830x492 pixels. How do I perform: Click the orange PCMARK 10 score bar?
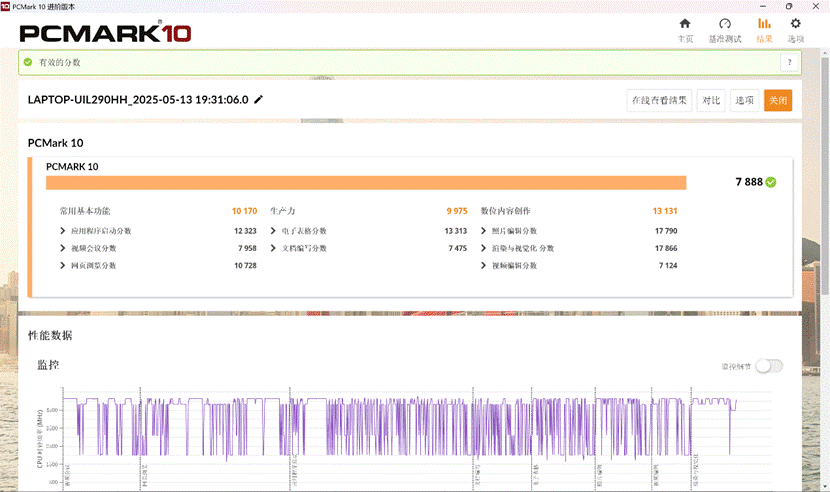tap(366, 183)
